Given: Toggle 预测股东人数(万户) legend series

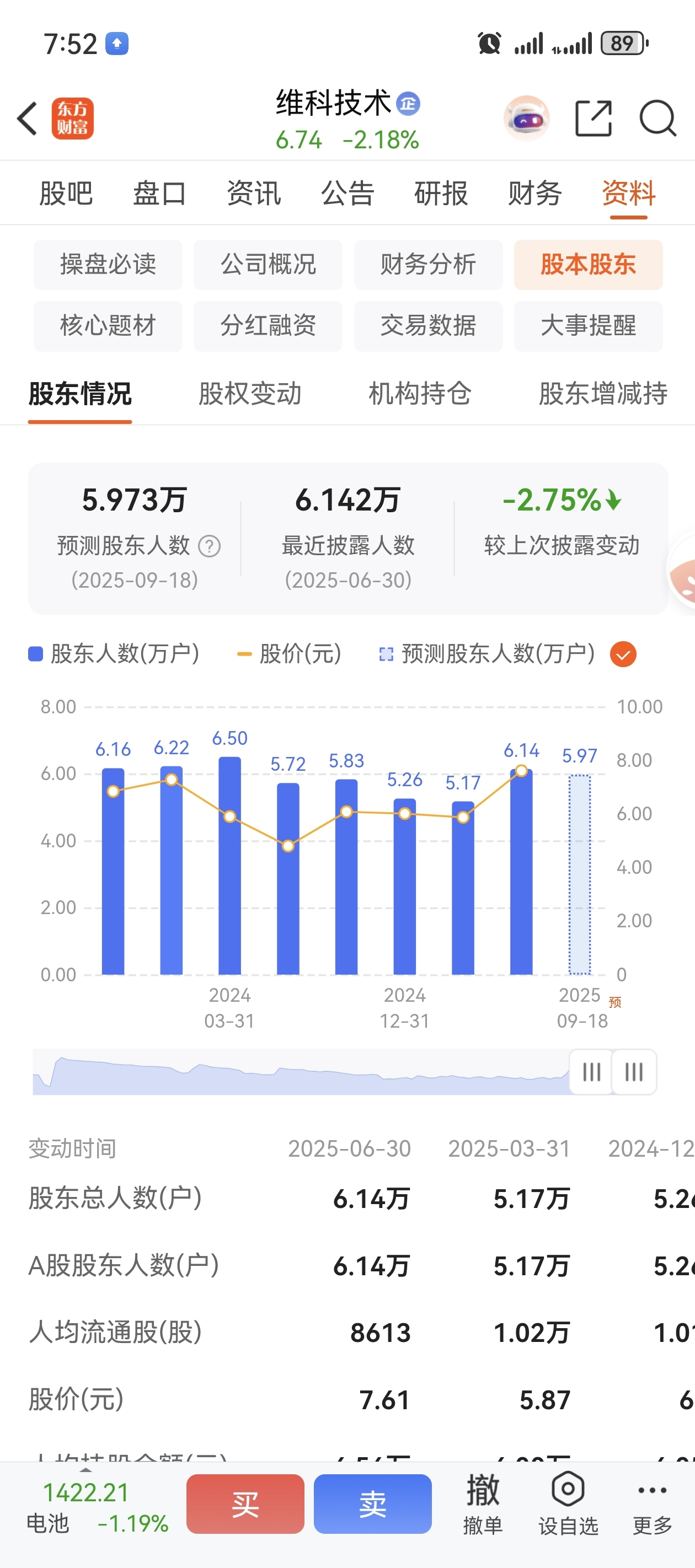Looking at the screenshot, I should (x=487, y=654).
